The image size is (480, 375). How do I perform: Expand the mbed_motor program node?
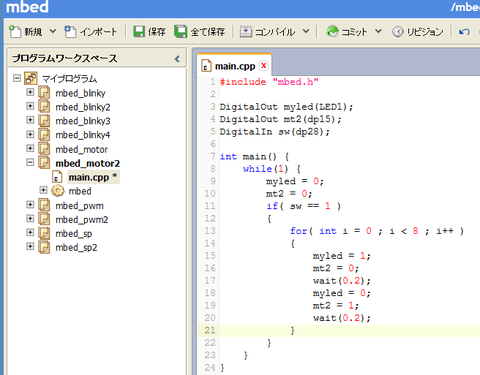pyautogui.click(x=30, y=148)
